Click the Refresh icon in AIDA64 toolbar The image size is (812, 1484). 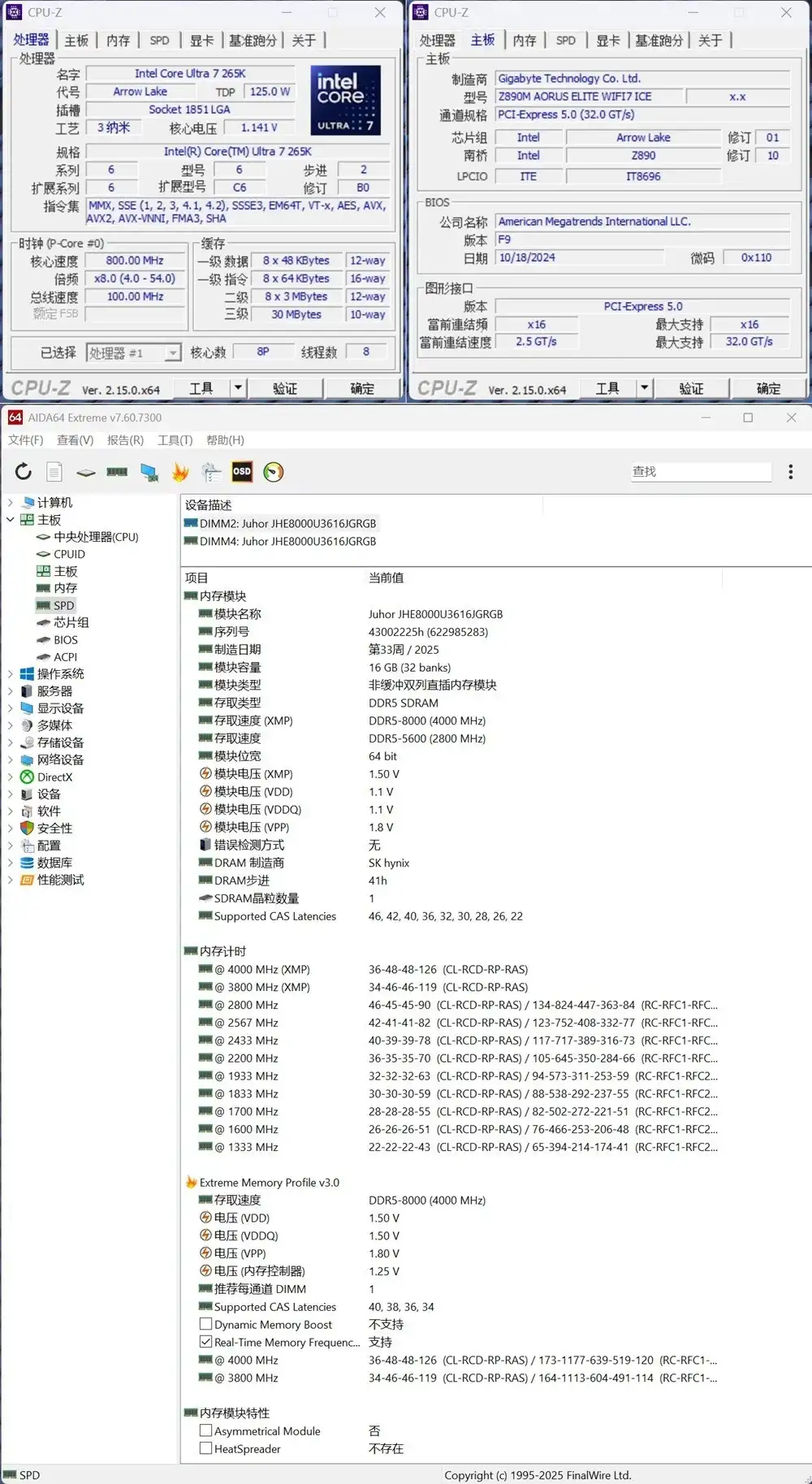tap(24, 472)
